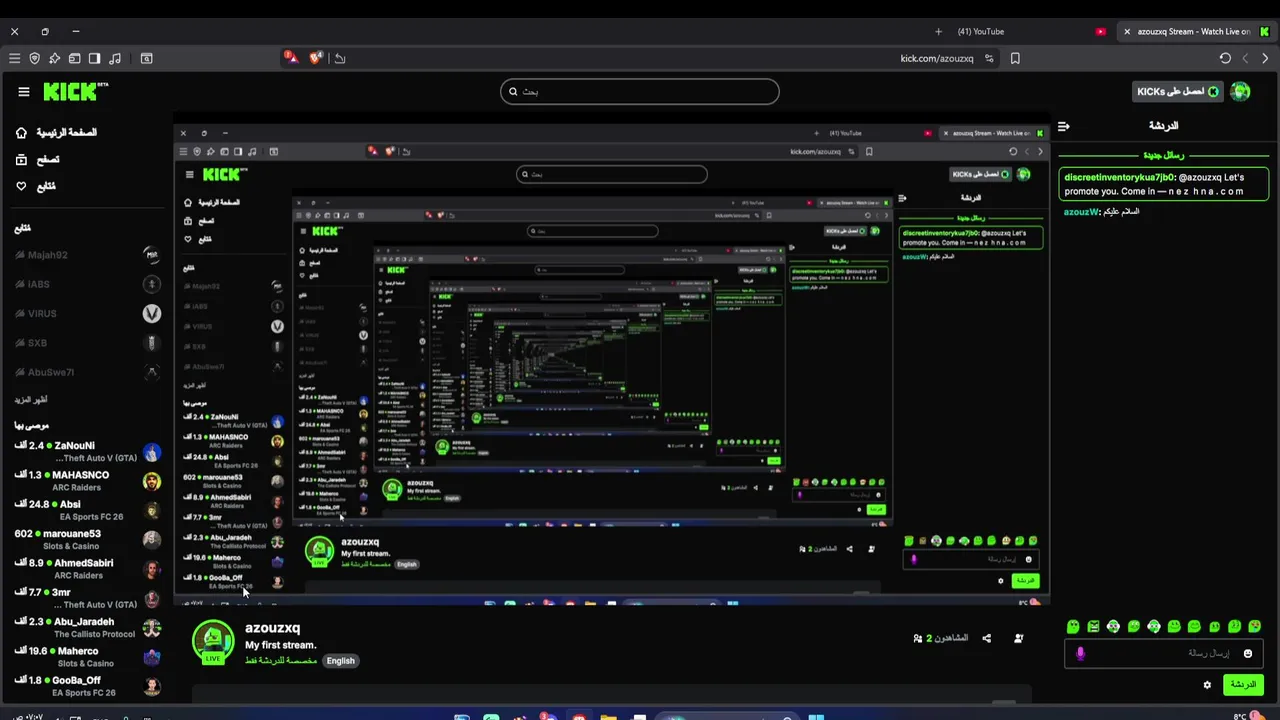Click the Leo AI sparkle toolbar icon

pyautogui.click(x=55, y=59)
